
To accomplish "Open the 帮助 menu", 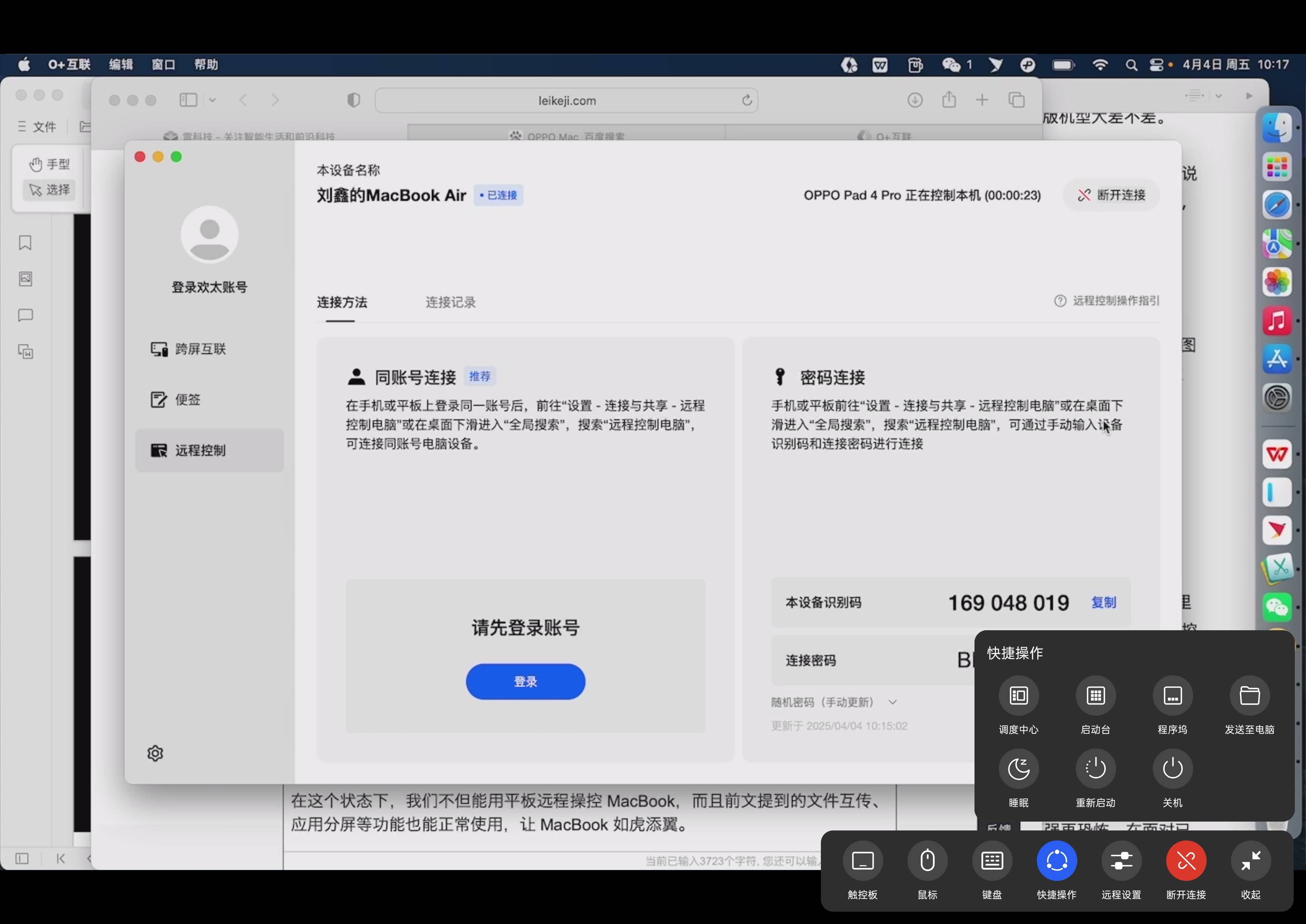I will [x=206, y=65].
